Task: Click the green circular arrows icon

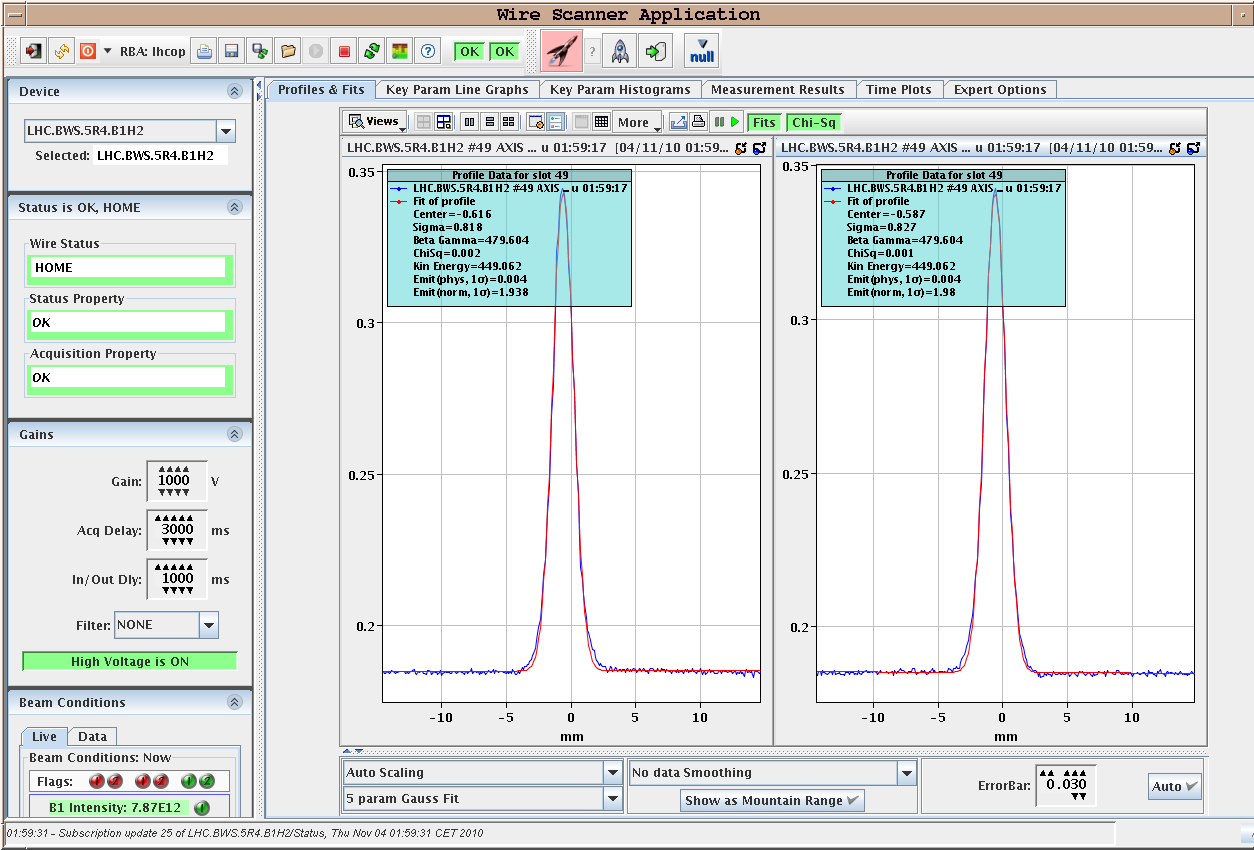Action: (372, 51)
